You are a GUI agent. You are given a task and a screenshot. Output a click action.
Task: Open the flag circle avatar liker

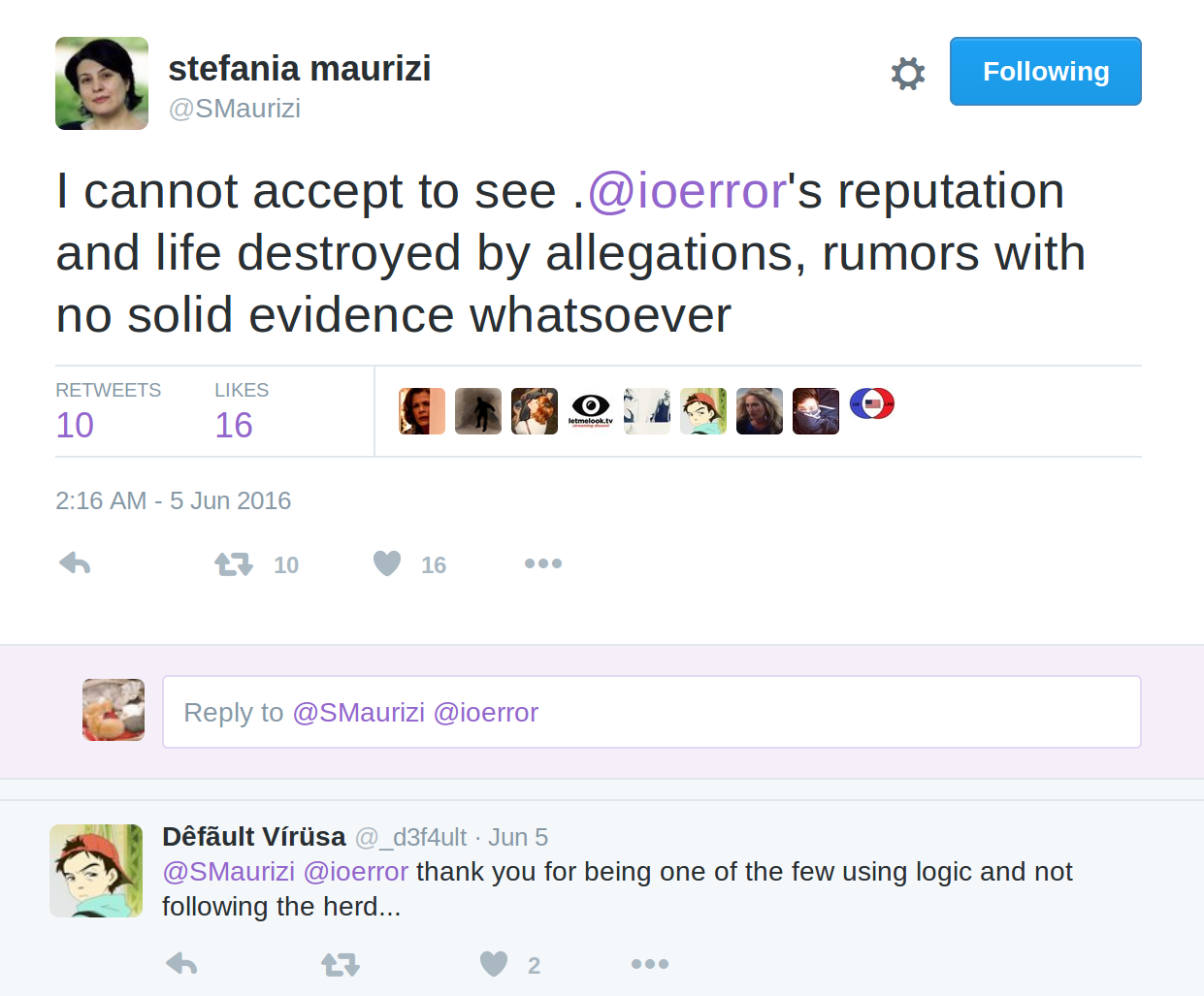(x=872, y=404)
